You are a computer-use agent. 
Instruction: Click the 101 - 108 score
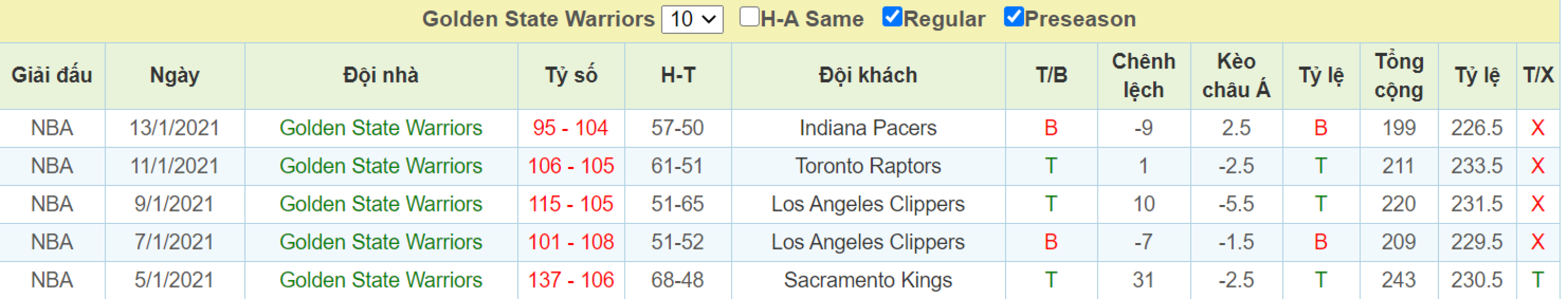pos(571,242)
